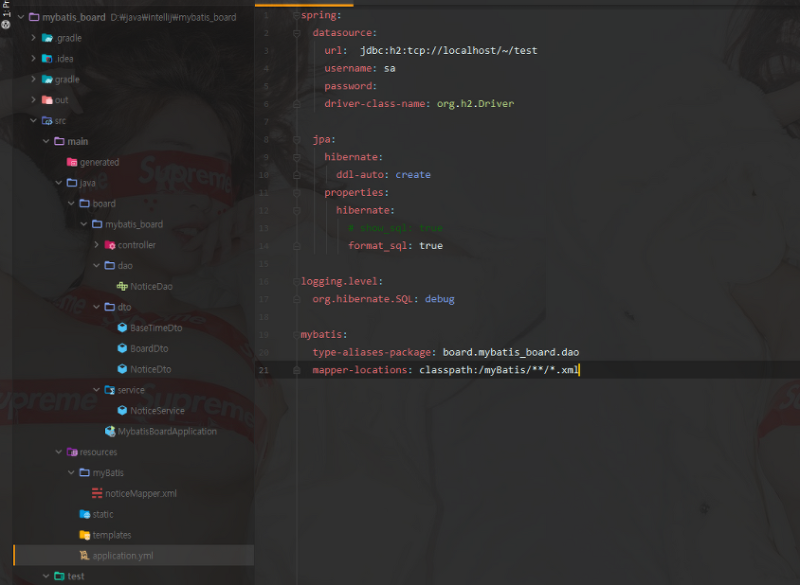
Task: Collapse the resources folder arrow
Action: 58,452
